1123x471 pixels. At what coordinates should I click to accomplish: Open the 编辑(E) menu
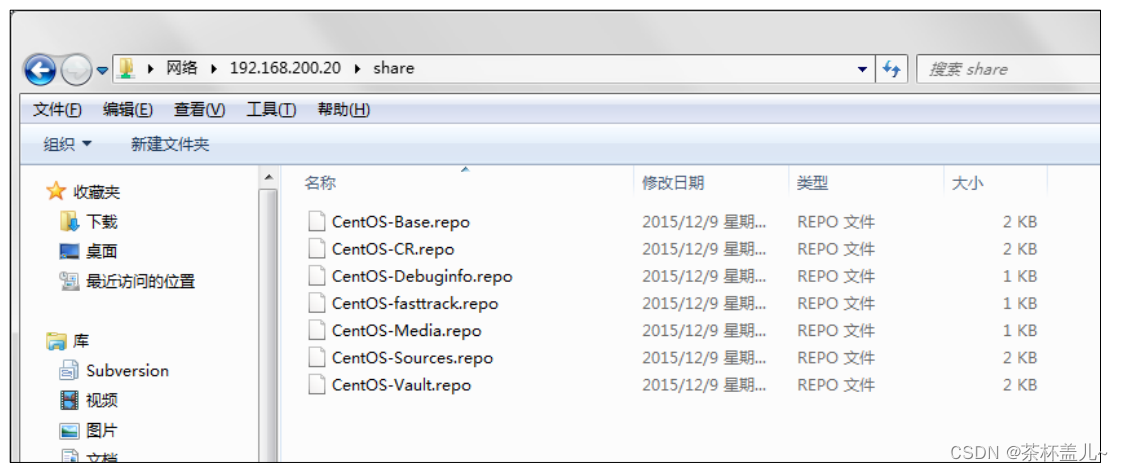click(x=127, y=110)
